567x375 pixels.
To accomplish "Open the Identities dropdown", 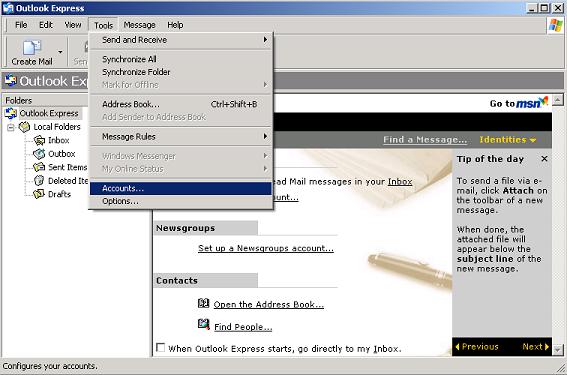I will (508, 140).
